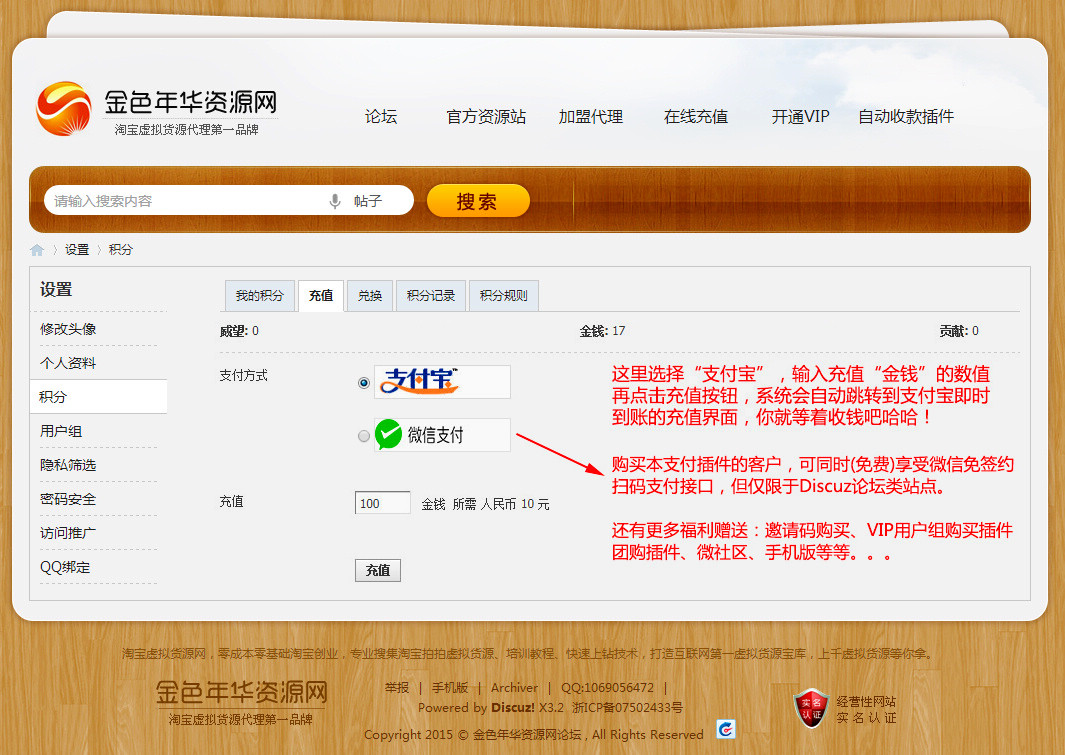Open 官方资源站 in the top navigation
1065x755 pixels.
[x=486, y=117]
